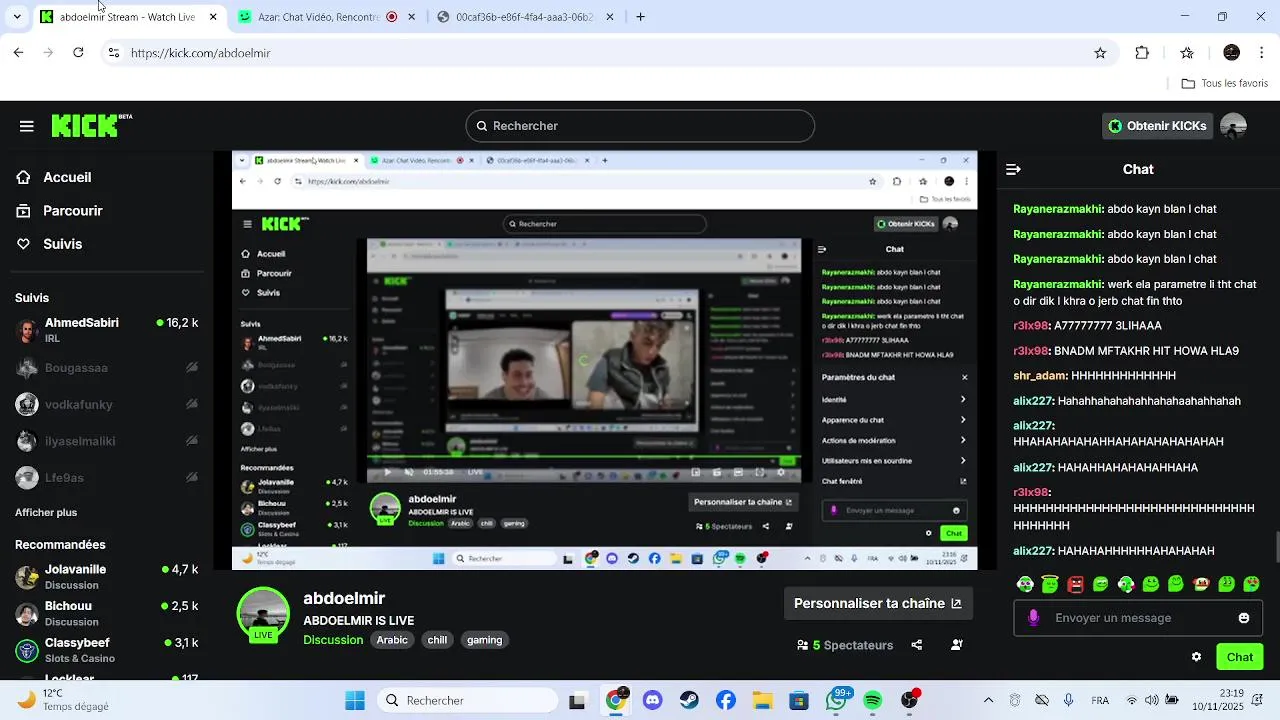The height and width of the screenshot is (720, 1280).
Task: Click the Parcourir browse icon
Action: pyautogui.click(x=23, y=211)
